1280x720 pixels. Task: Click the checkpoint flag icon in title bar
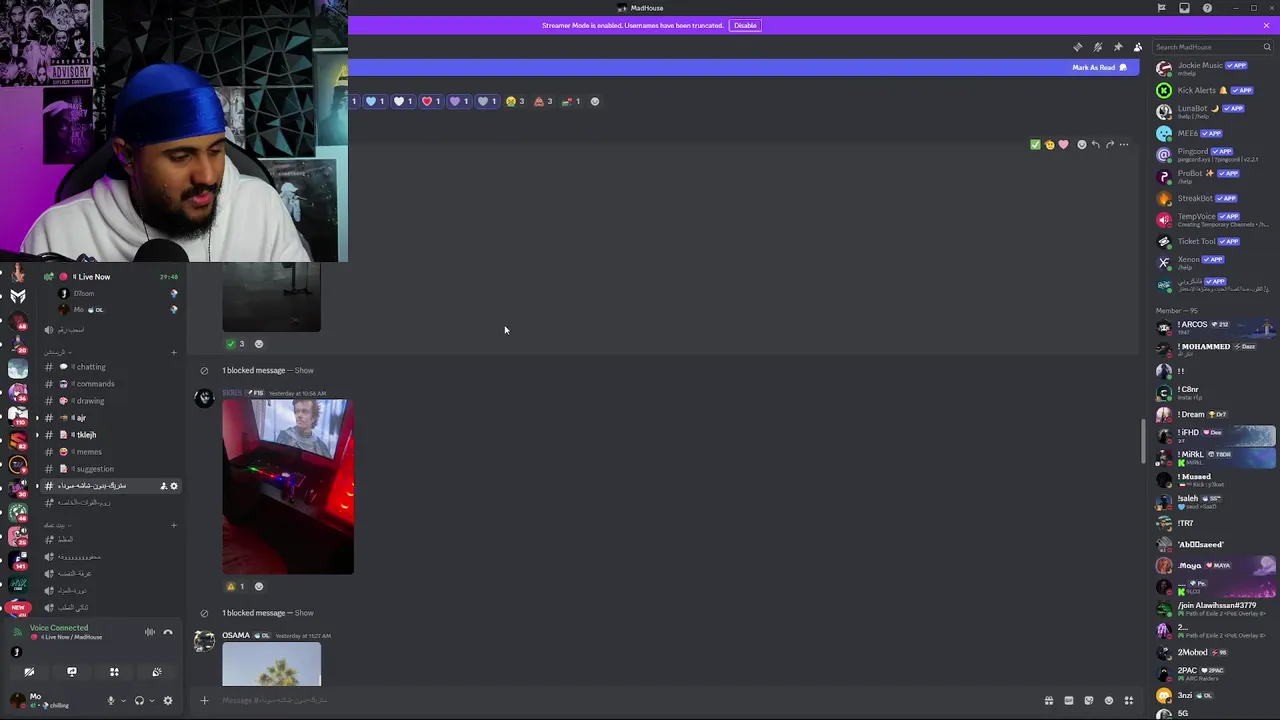1161,8
